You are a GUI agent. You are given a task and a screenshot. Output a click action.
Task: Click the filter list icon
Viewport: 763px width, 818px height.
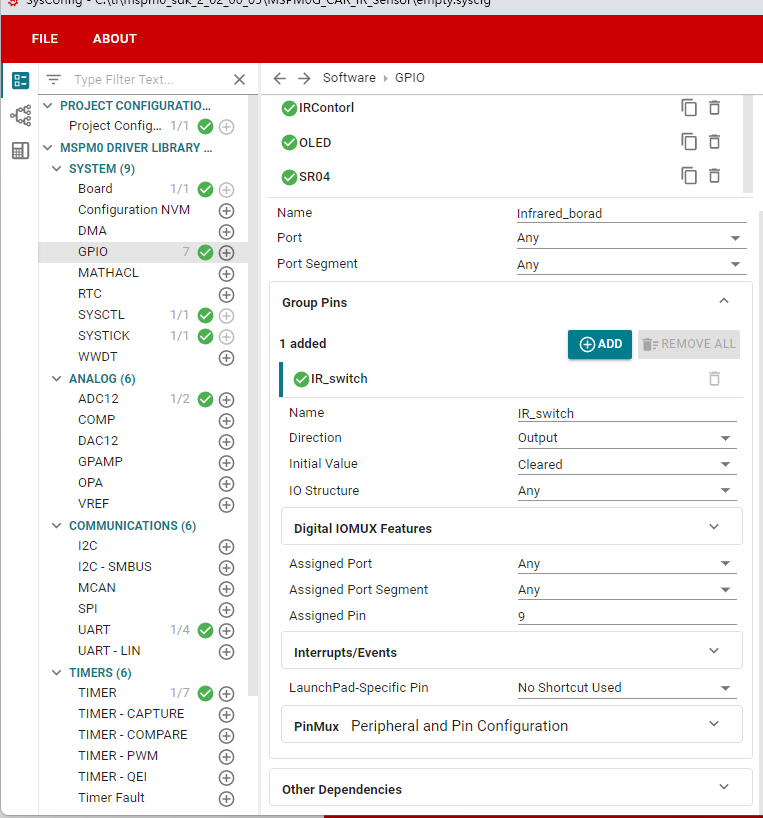click(53, 79)
